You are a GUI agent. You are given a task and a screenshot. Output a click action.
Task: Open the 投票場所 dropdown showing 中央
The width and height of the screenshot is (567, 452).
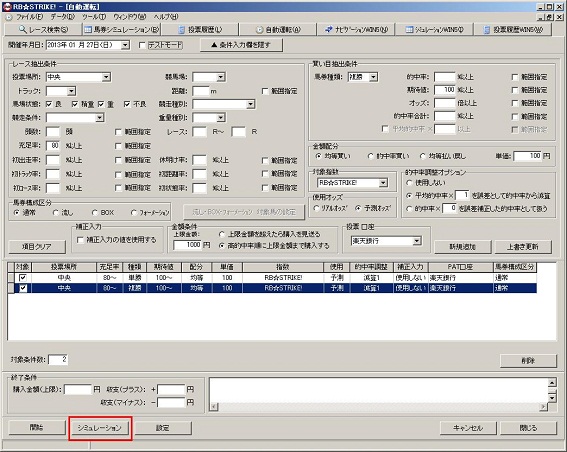point(106,77)
